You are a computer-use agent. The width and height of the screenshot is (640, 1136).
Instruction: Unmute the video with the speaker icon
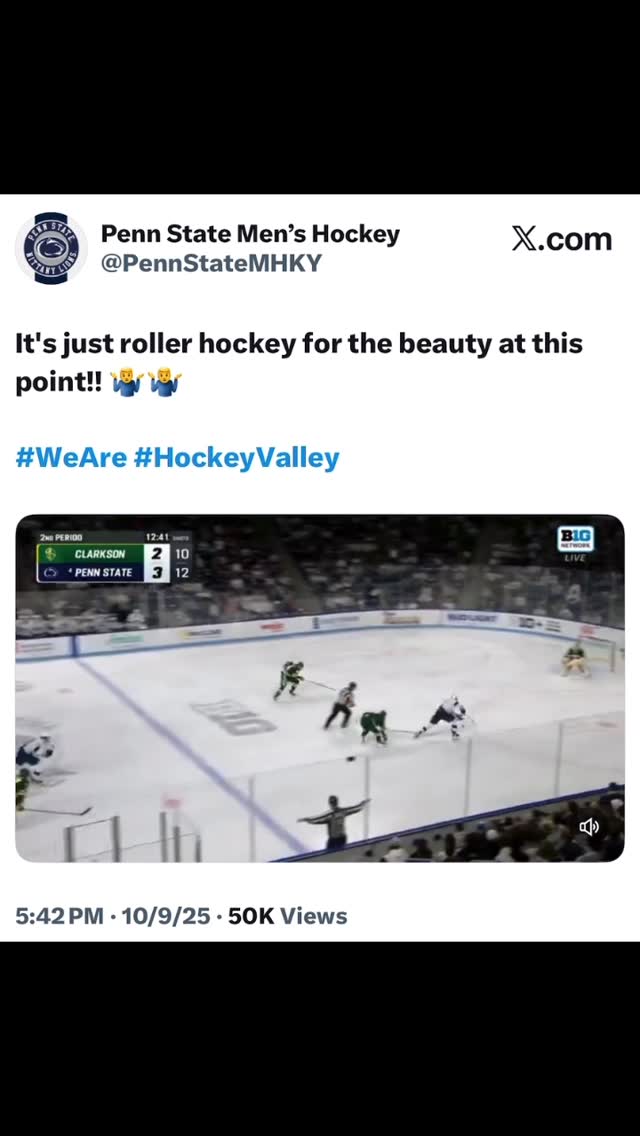pyautogui.click(x=589, y=826)
